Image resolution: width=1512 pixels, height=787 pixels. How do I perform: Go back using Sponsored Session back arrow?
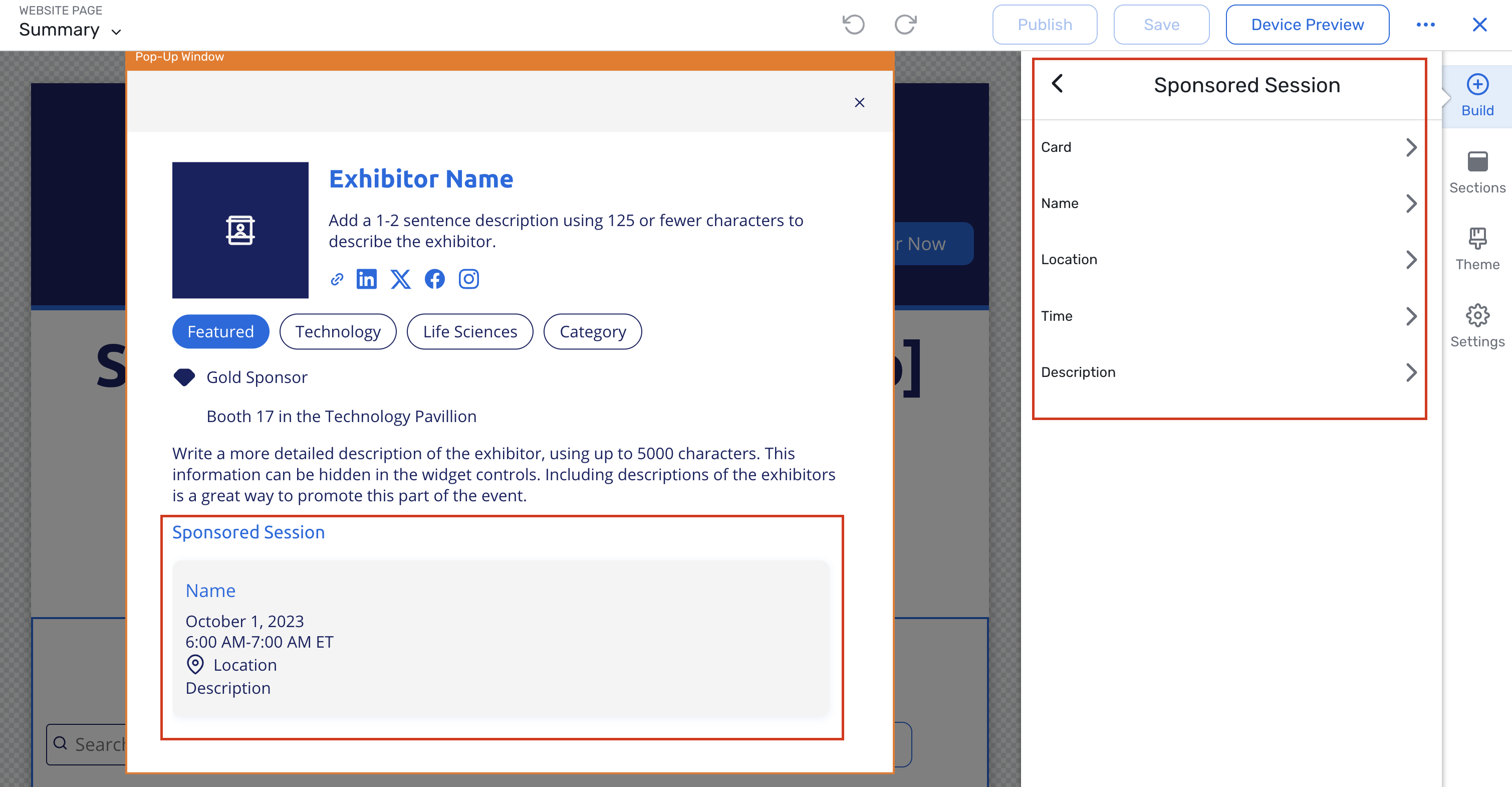pos(1057,84)
